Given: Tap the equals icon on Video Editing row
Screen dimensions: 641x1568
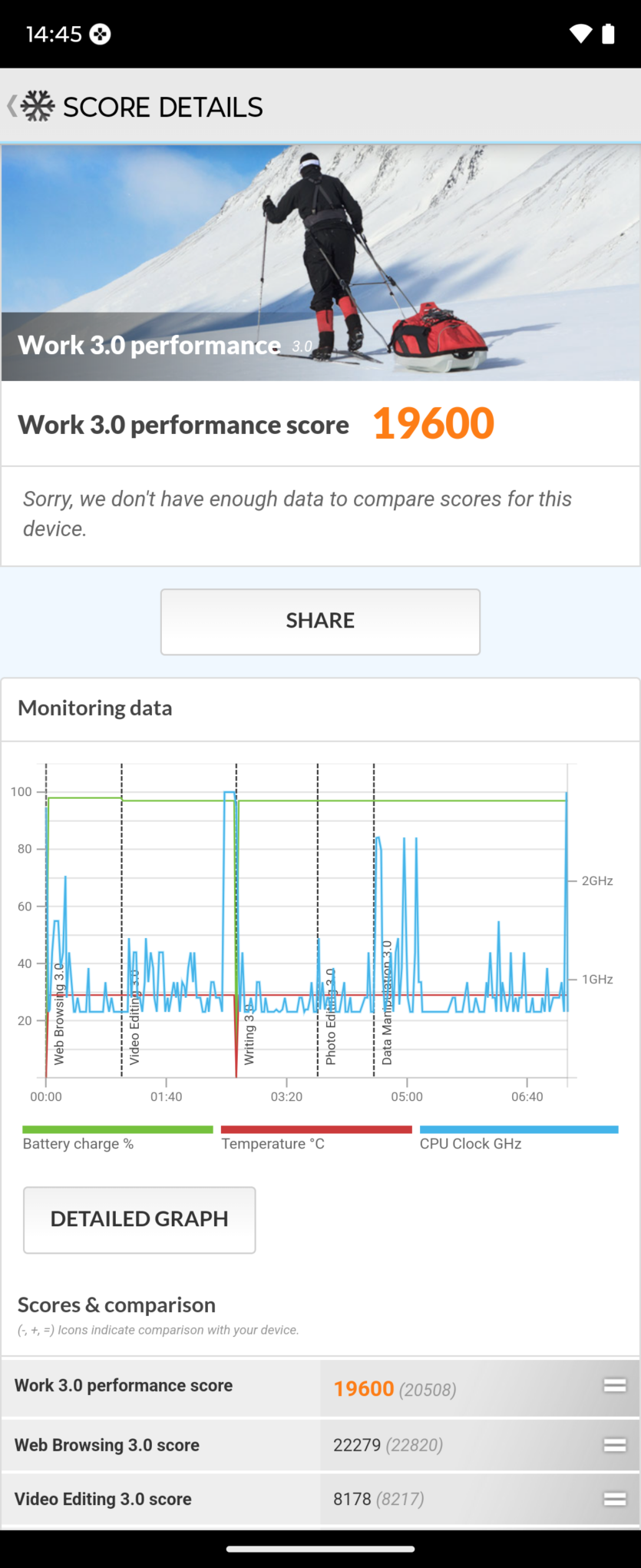Looking at the screenshot, I should coord(615,1499).
